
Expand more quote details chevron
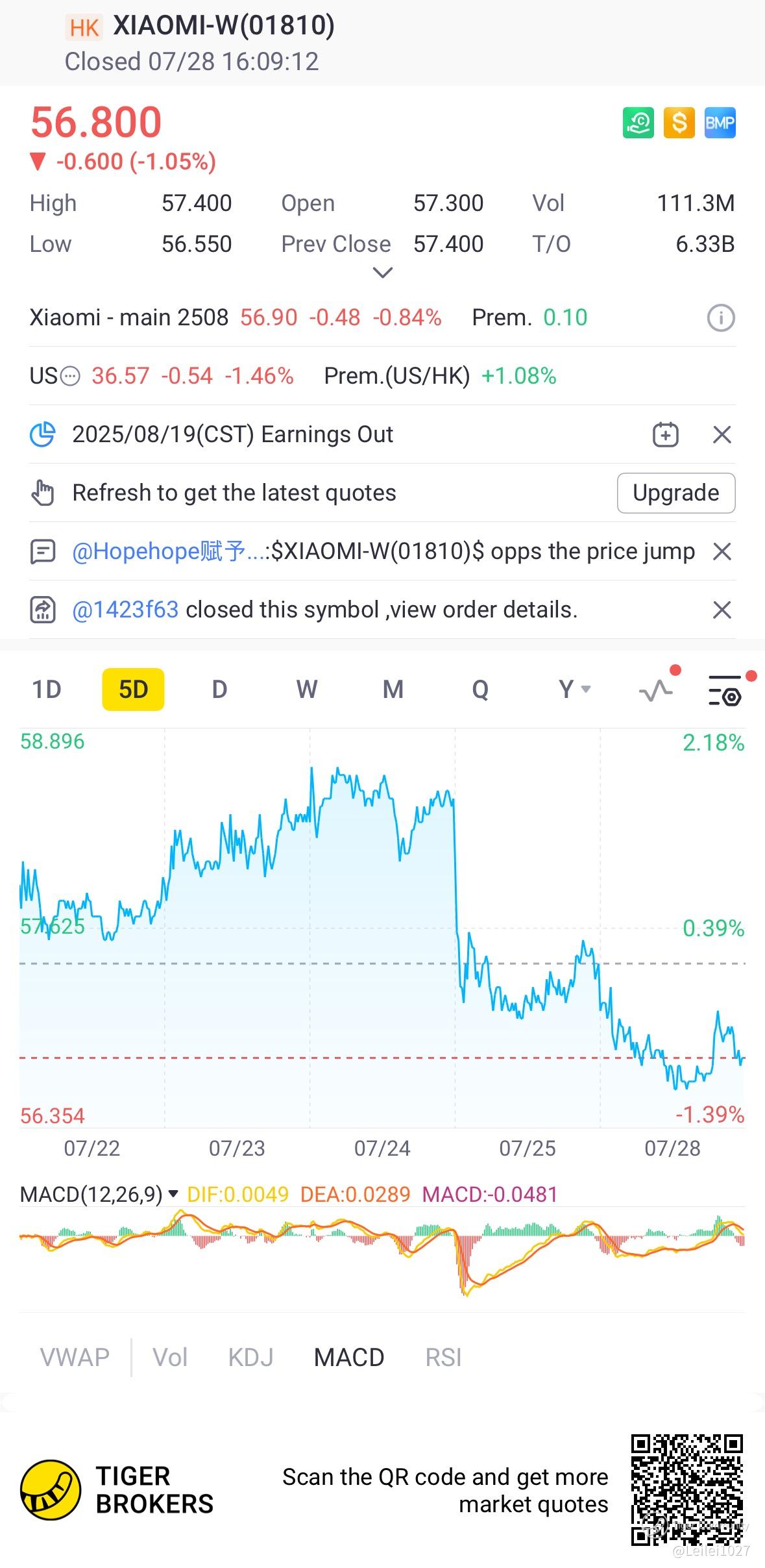click(x=383, y=273)
